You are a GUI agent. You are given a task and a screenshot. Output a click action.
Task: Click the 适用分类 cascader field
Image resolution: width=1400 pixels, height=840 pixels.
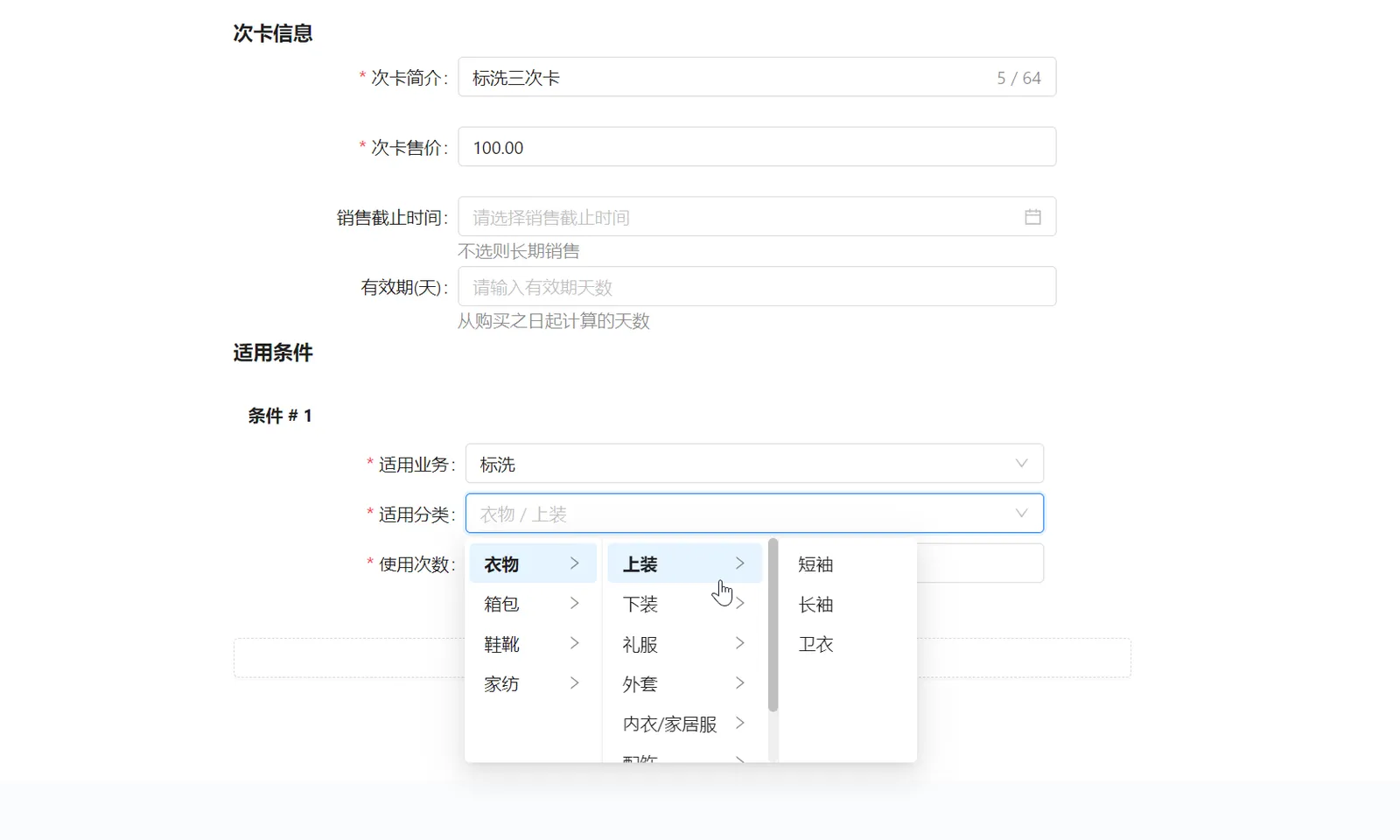click(x=754, y=514)
